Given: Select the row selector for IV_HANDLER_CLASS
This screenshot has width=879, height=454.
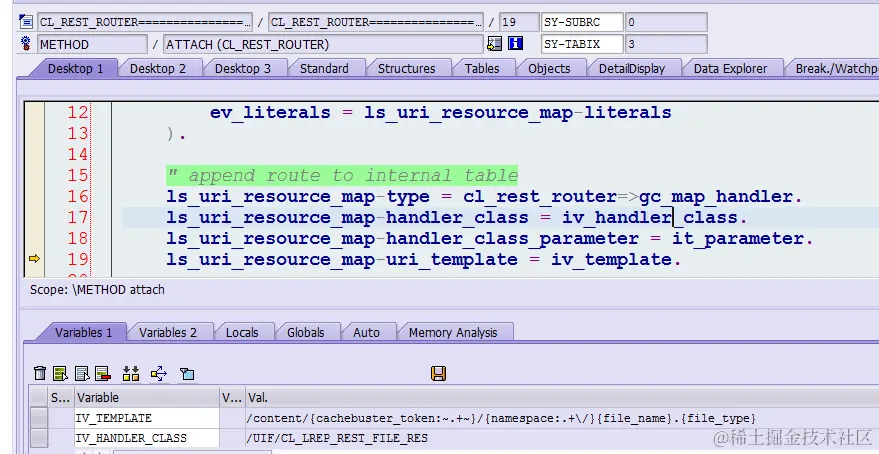Looking at the screenshot, I should point(39,438).
